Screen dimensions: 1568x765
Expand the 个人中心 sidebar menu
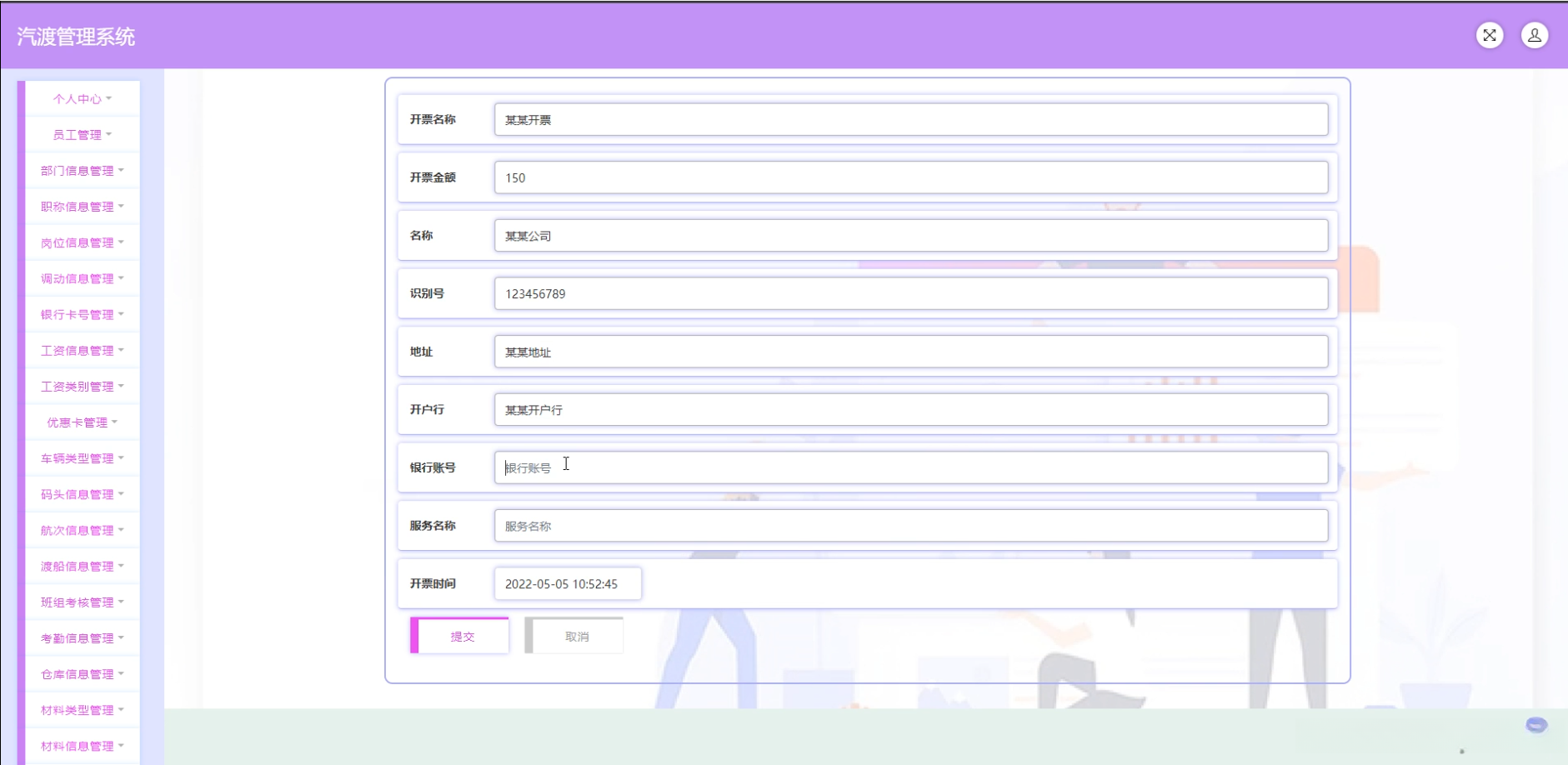point(83,98)
